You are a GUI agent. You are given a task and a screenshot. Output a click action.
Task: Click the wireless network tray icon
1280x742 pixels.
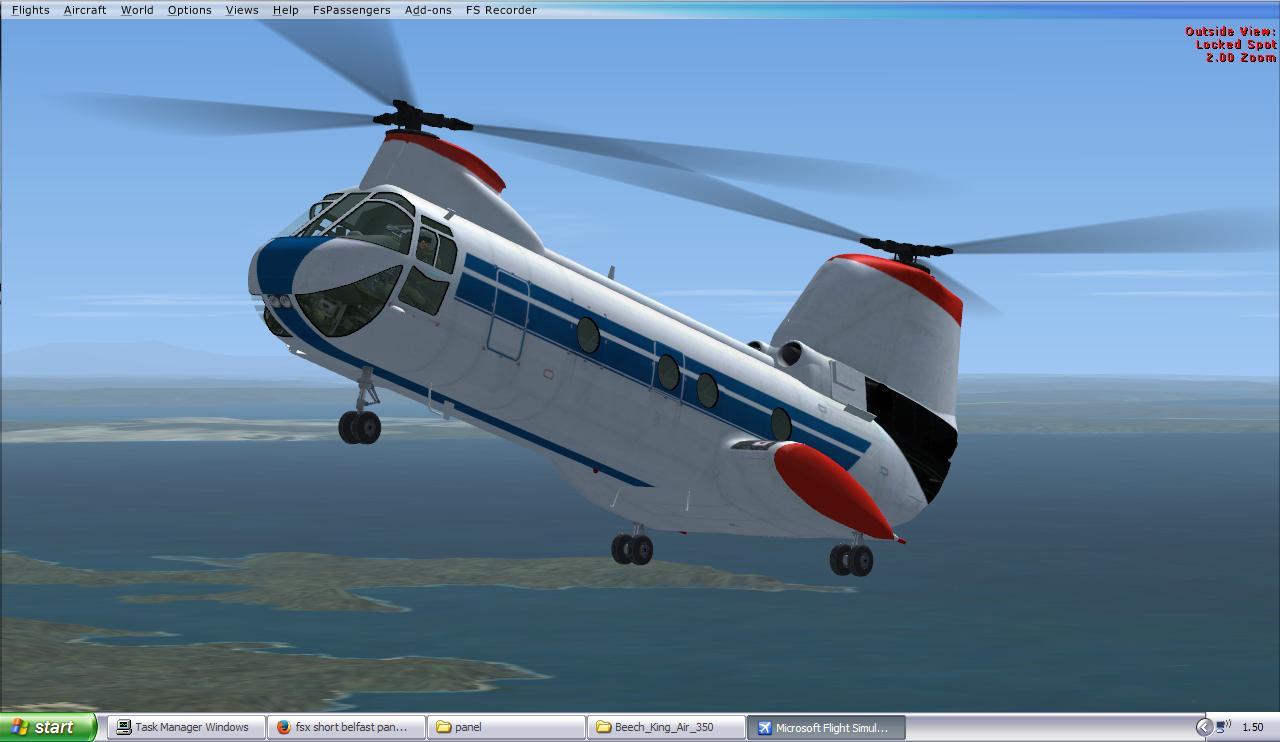(1223, 727)
